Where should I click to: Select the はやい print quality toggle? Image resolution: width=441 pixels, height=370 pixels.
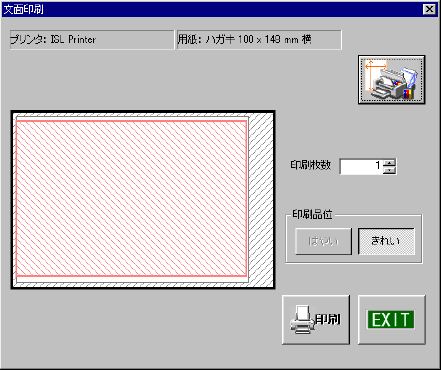point(323,241)
